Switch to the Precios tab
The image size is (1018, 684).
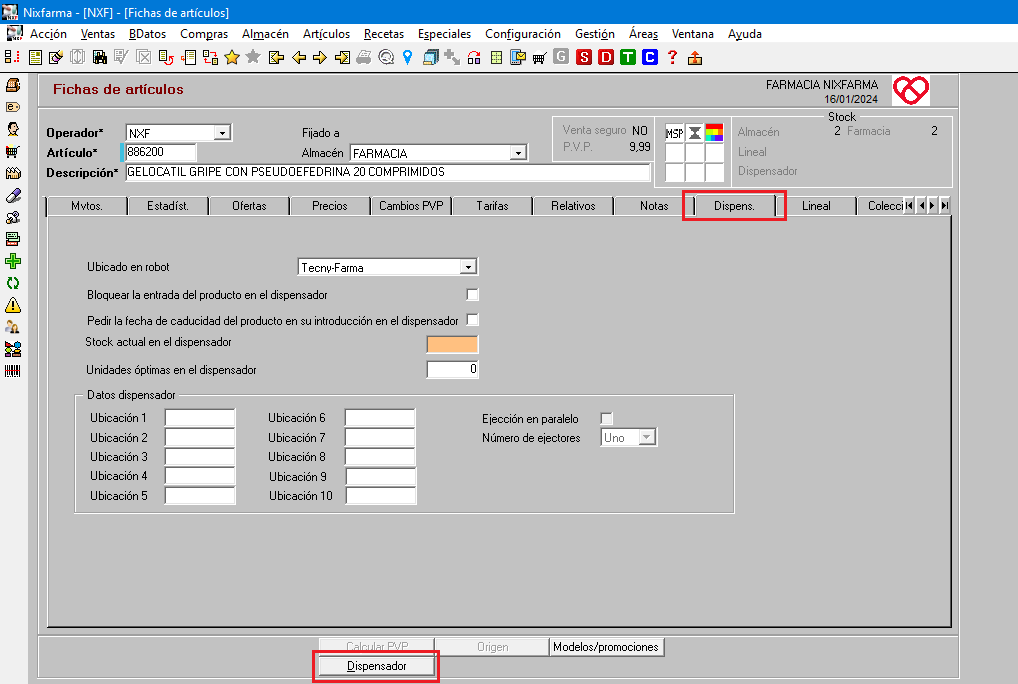pos(330,206)
